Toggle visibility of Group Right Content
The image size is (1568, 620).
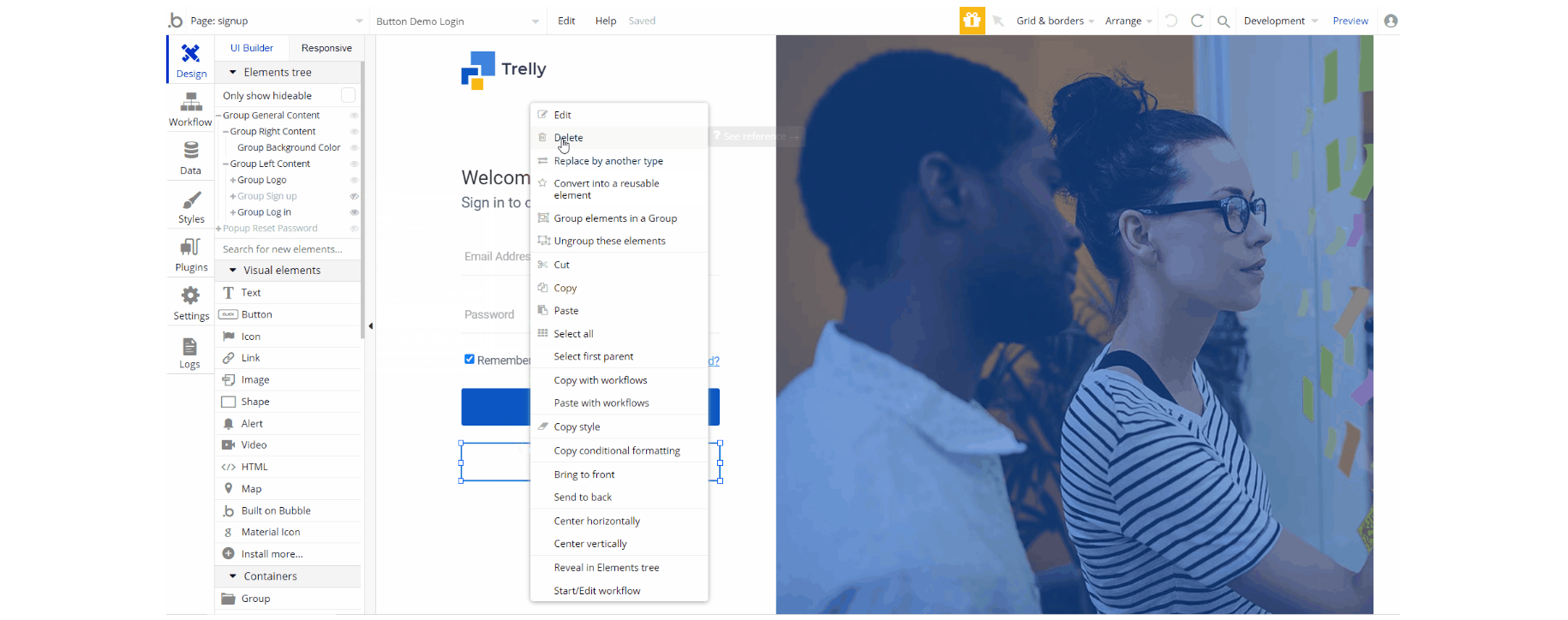click(354, 132)
